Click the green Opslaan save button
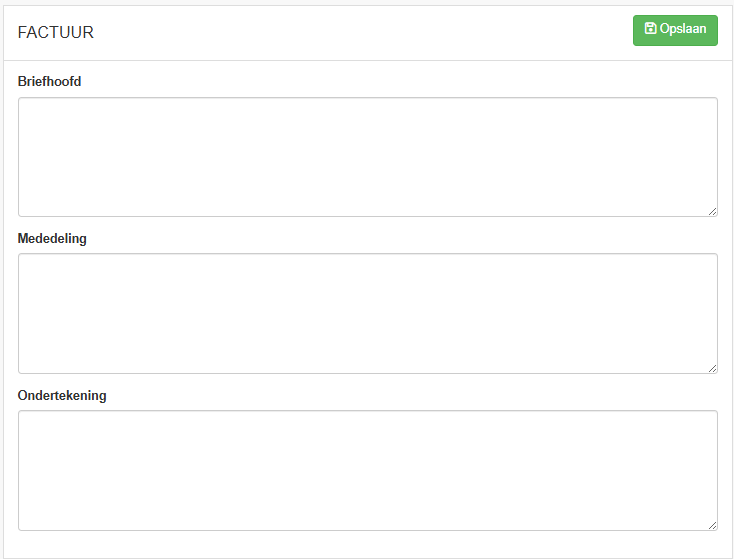Viewport: 734px width, 559px height. click(x=675, y=30)
